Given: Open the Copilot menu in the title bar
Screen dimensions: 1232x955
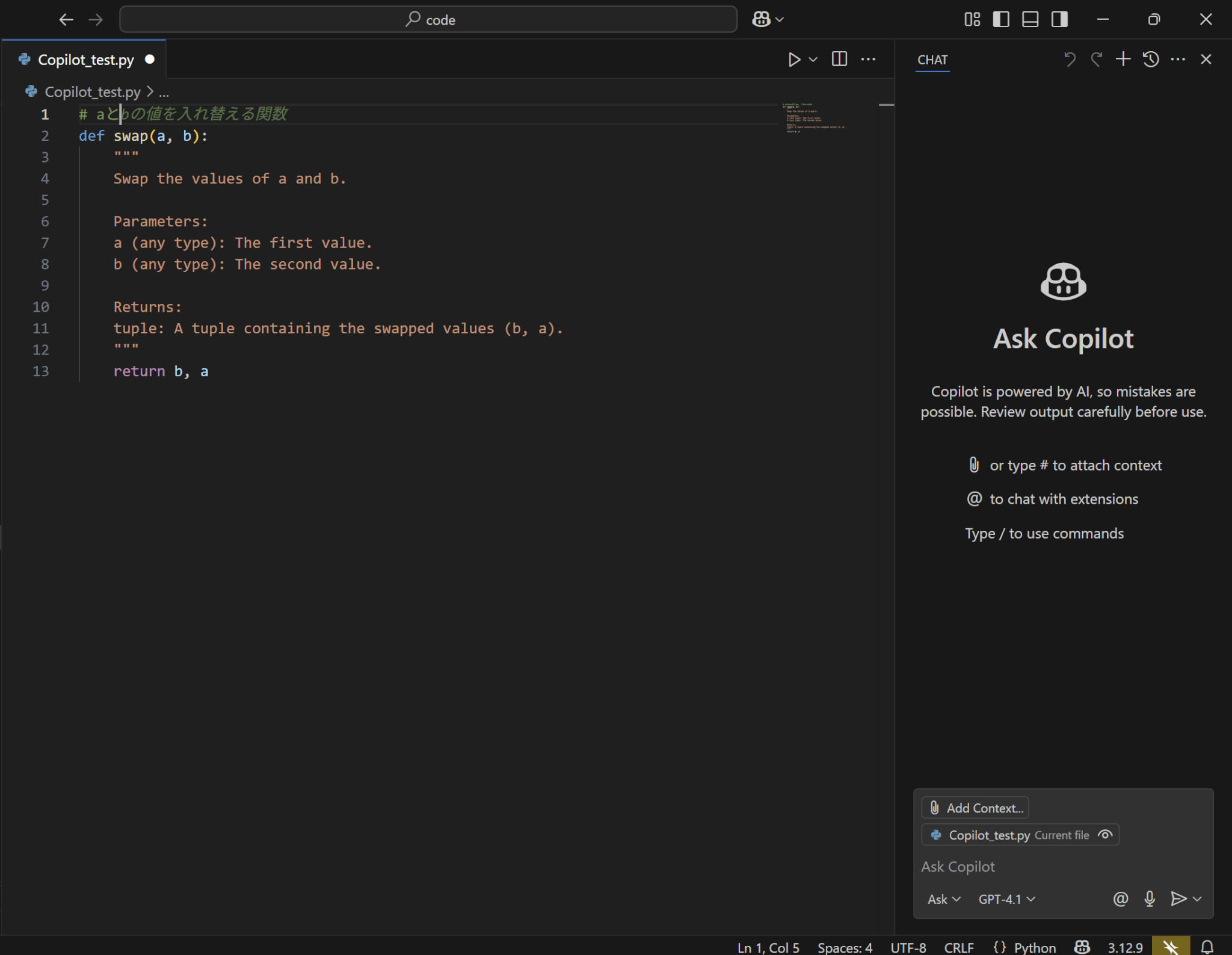Looking at the screenshot, I should coord(768,19).
